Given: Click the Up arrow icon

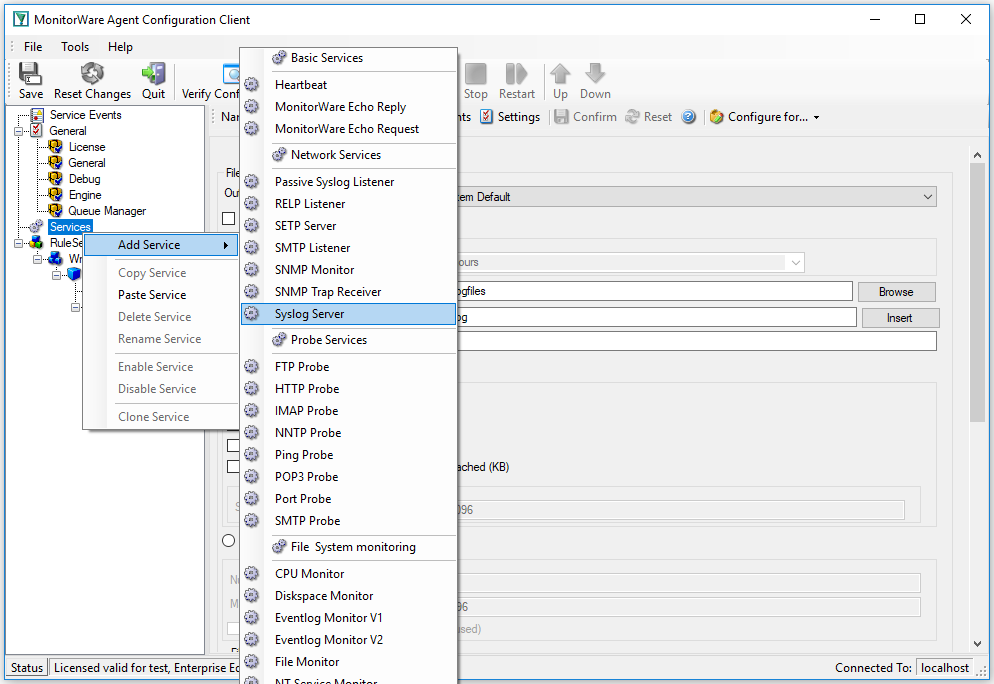Looking at the screenshot, I should coord(560,74).
